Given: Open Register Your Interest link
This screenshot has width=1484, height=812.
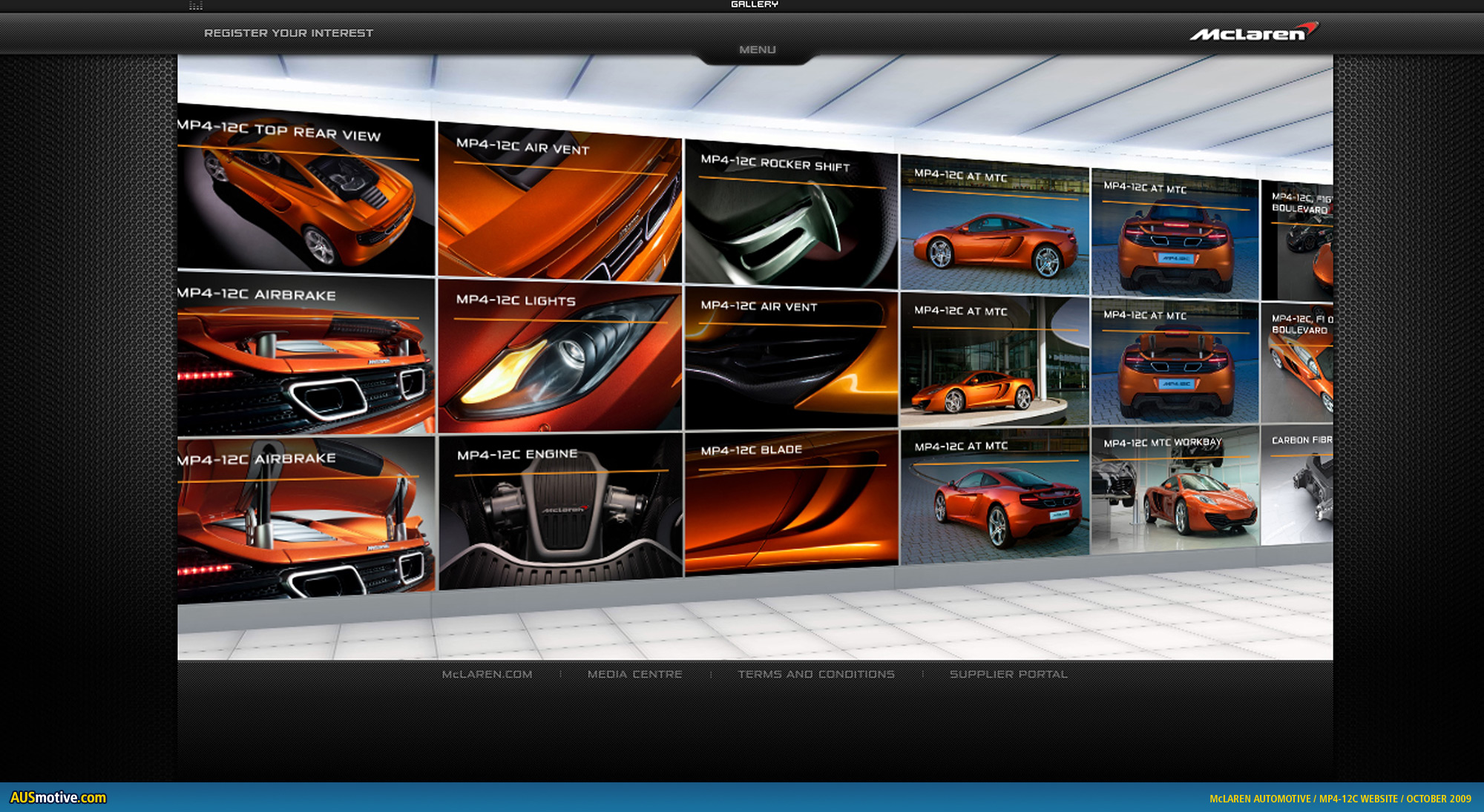Looking at the screenshot, I should (x=289, y=33).
